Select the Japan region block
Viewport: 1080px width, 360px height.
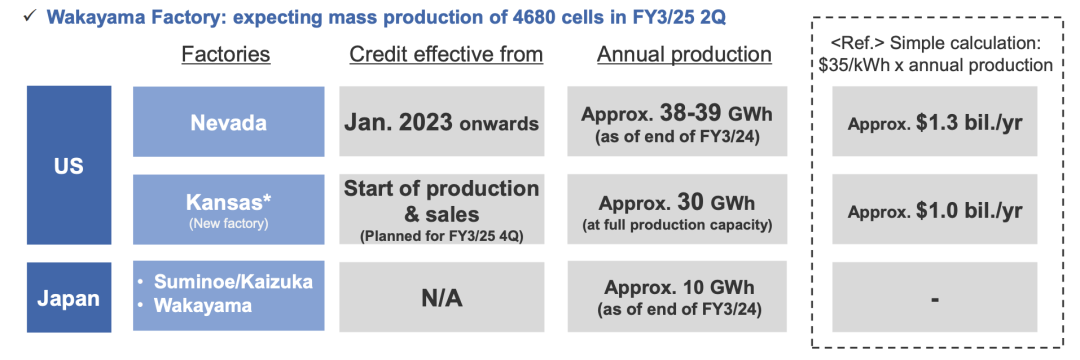pyautogui.click(x=69, y=297)
